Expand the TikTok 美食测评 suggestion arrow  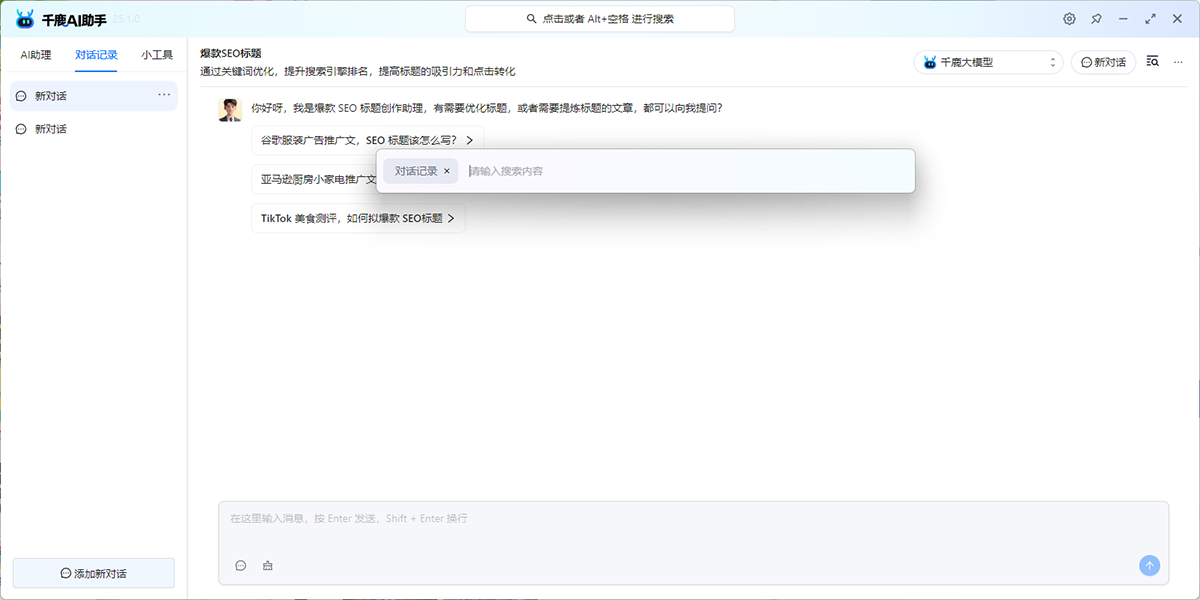click(450, 218)
